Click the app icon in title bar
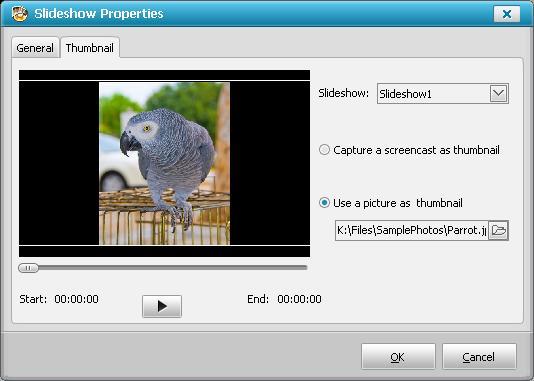The height and width of the screenshot is (381, 534). (x=19, y=14)
